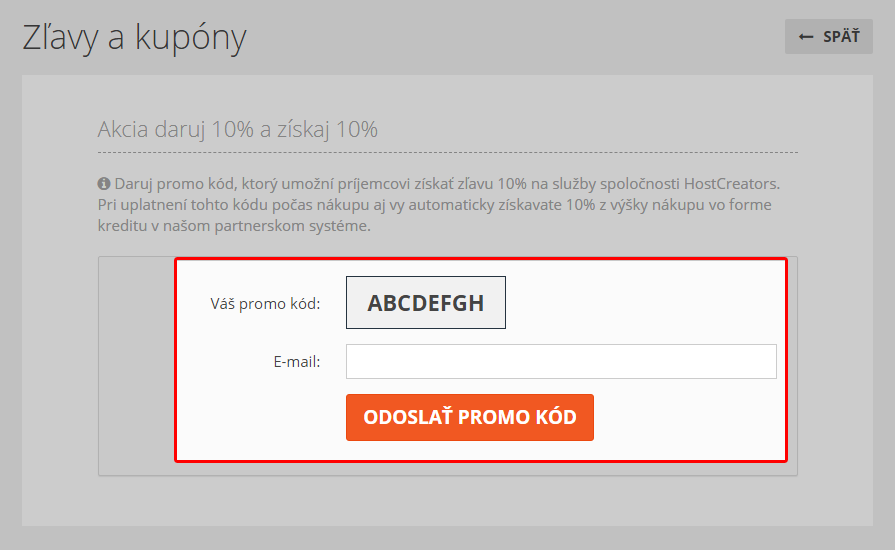This screenshot has width=895, height=550.
Task: Click the dashed divider under the Akcia heading
Action: (448, 153)
